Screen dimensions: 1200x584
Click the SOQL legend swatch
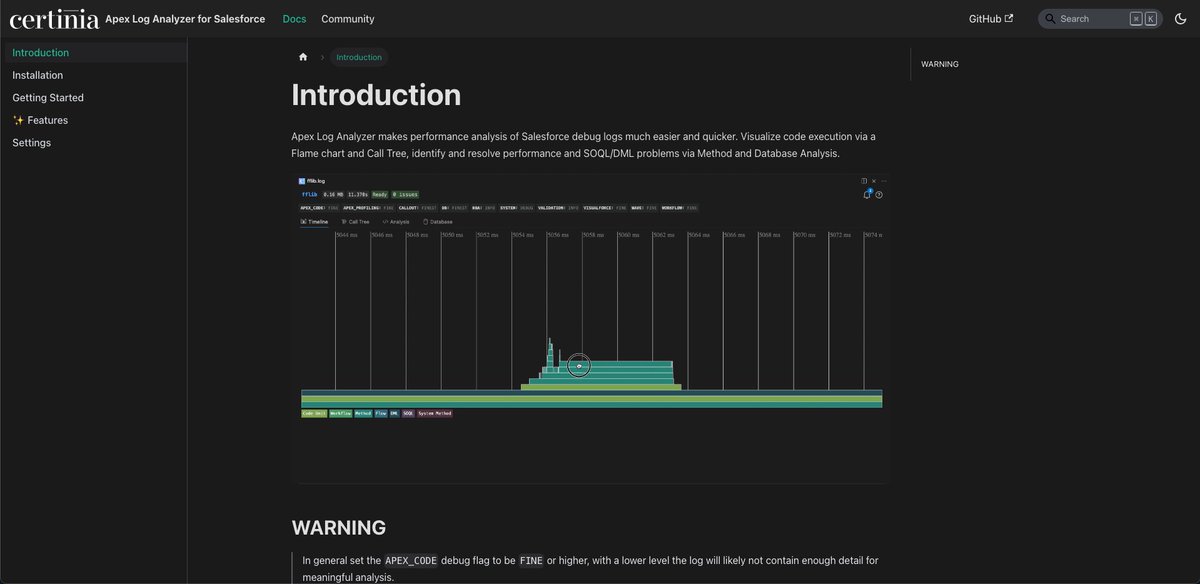pyautogui.click(x=408, y=413)
